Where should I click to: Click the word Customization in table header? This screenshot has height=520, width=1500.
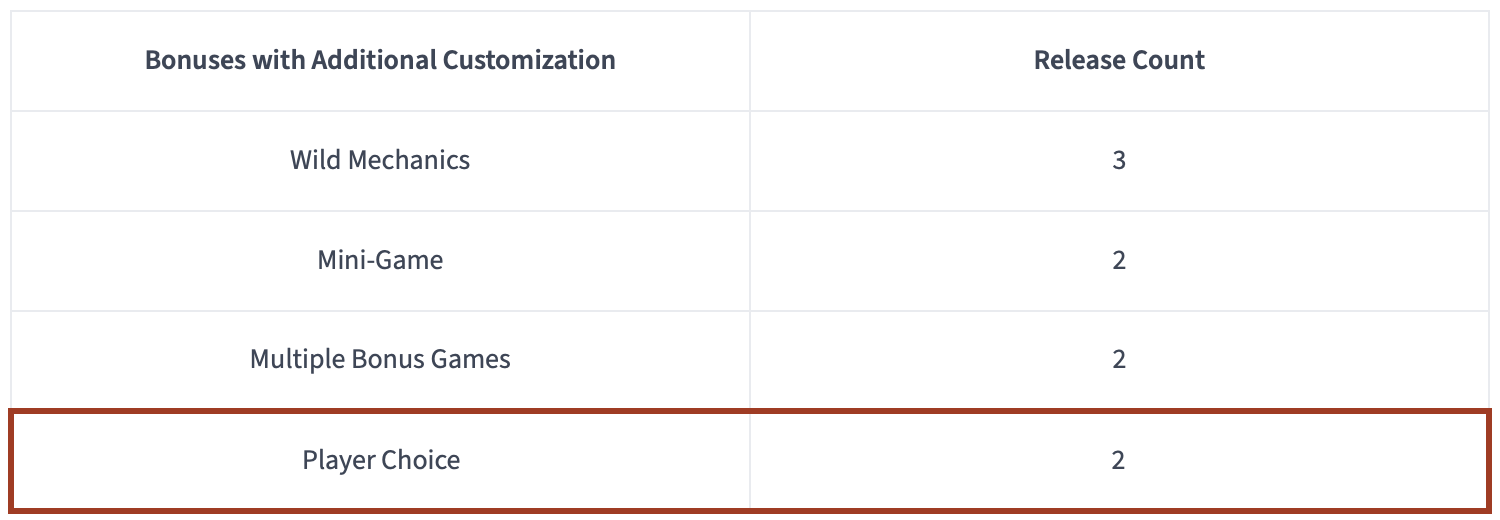(529, 60)
